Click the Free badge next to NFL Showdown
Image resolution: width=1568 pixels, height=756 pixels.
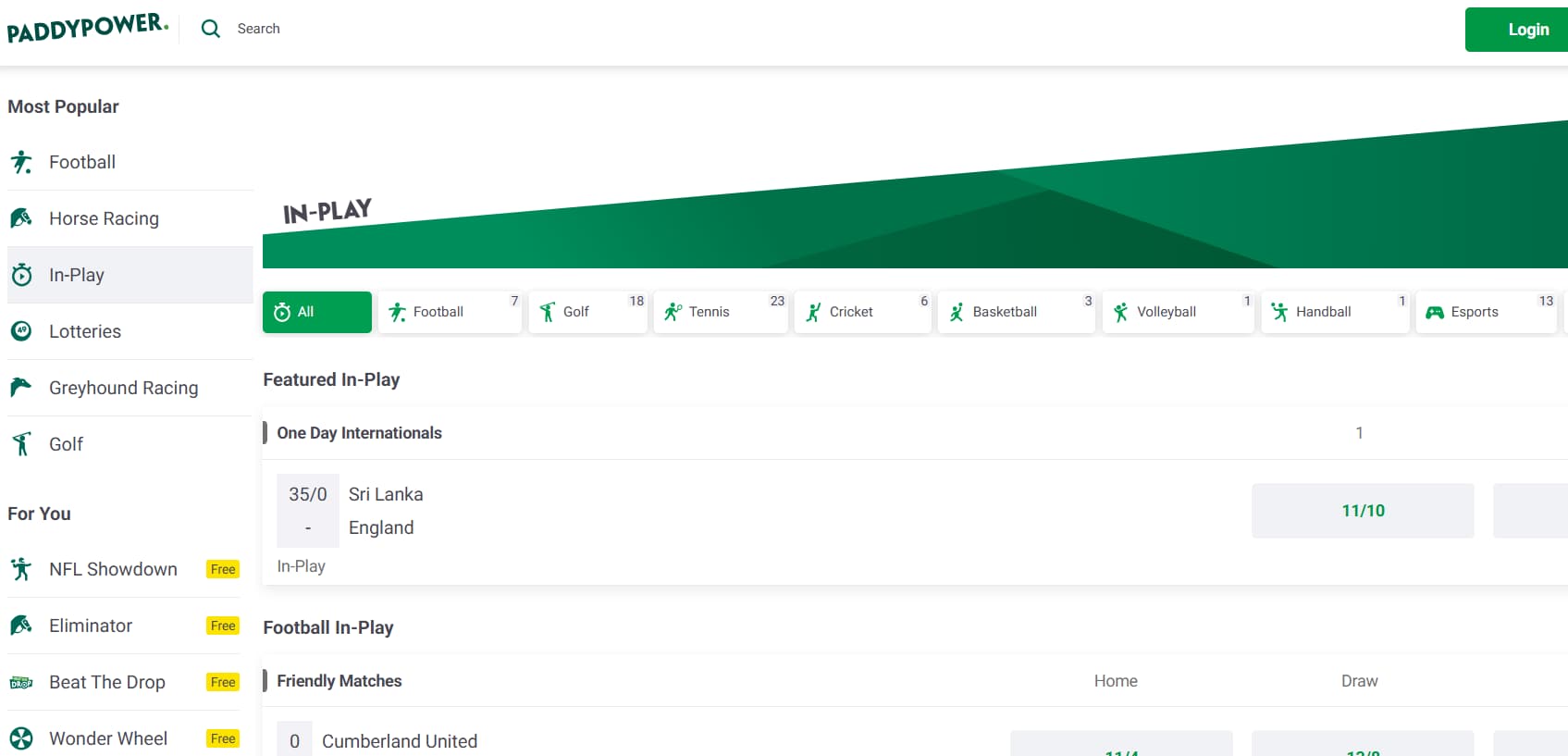tap(223, 569)
